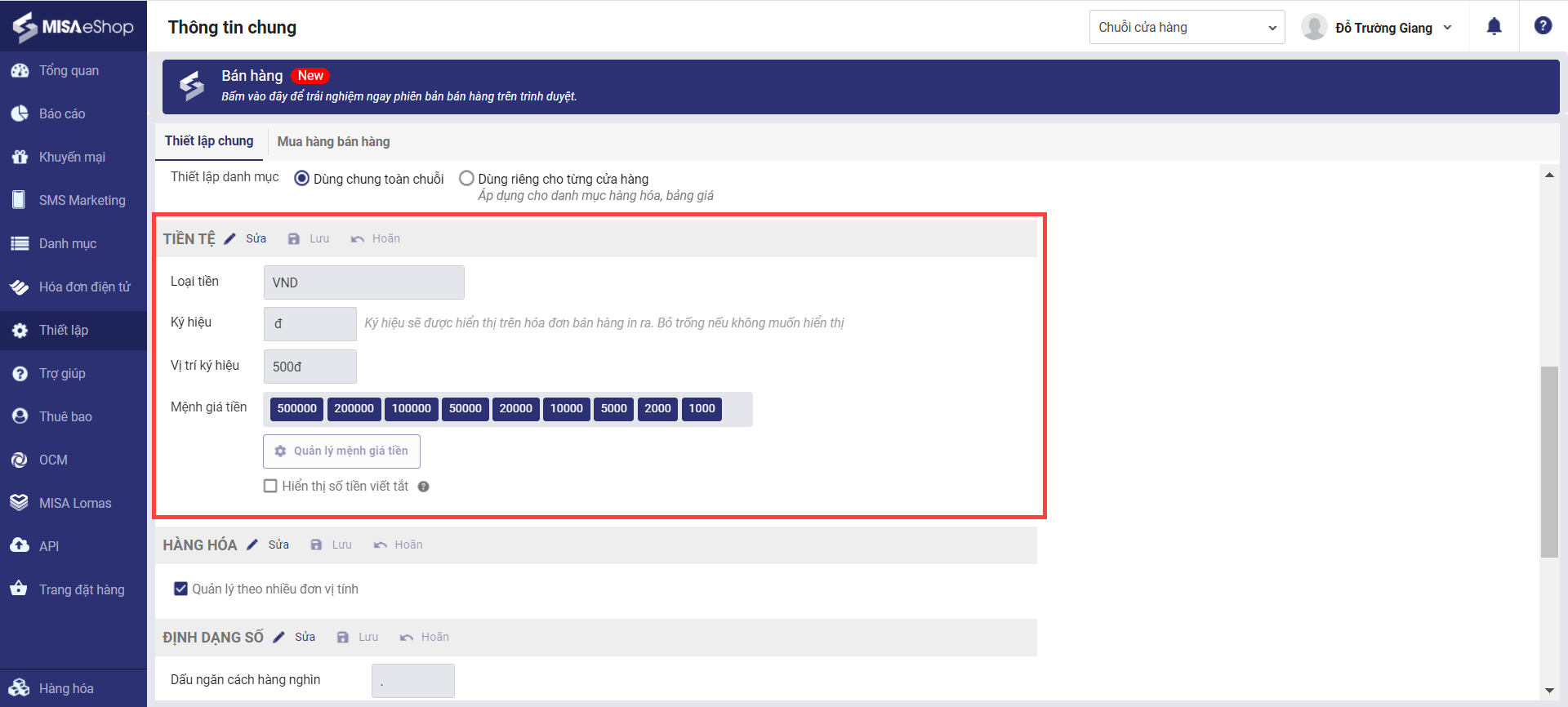The image size is (1568, 707).
Task: Click pencil edit icon in HÀNG HÓA section
Action: [x=252, y=545]
